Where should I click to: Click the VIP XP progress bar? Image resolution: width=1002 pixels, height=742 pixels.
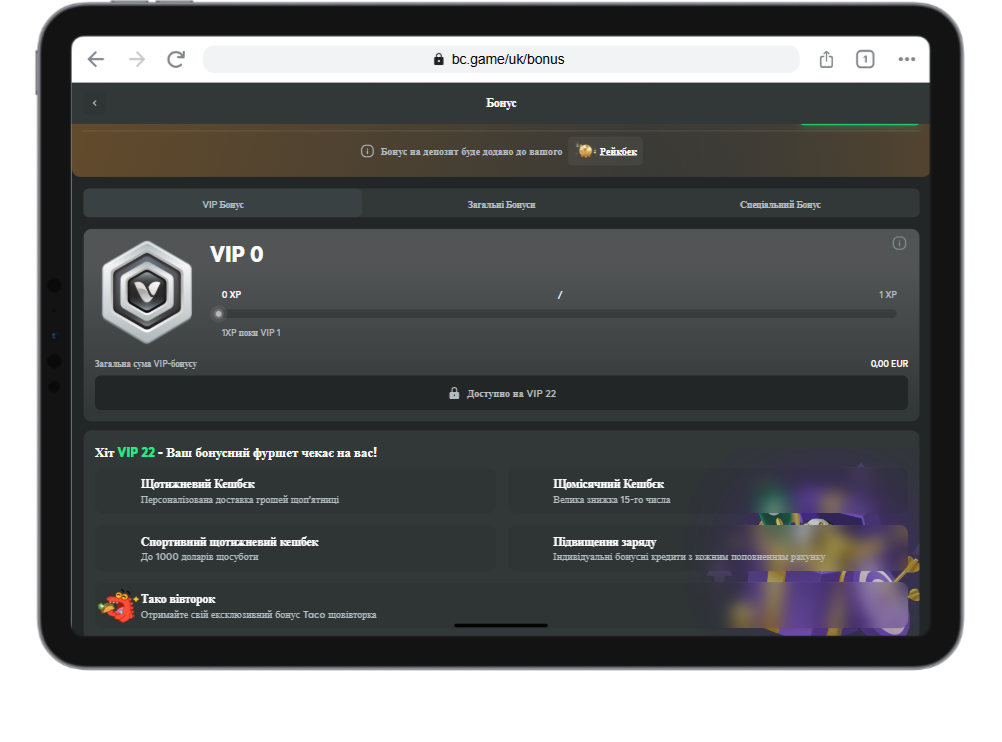pos(557,314)
